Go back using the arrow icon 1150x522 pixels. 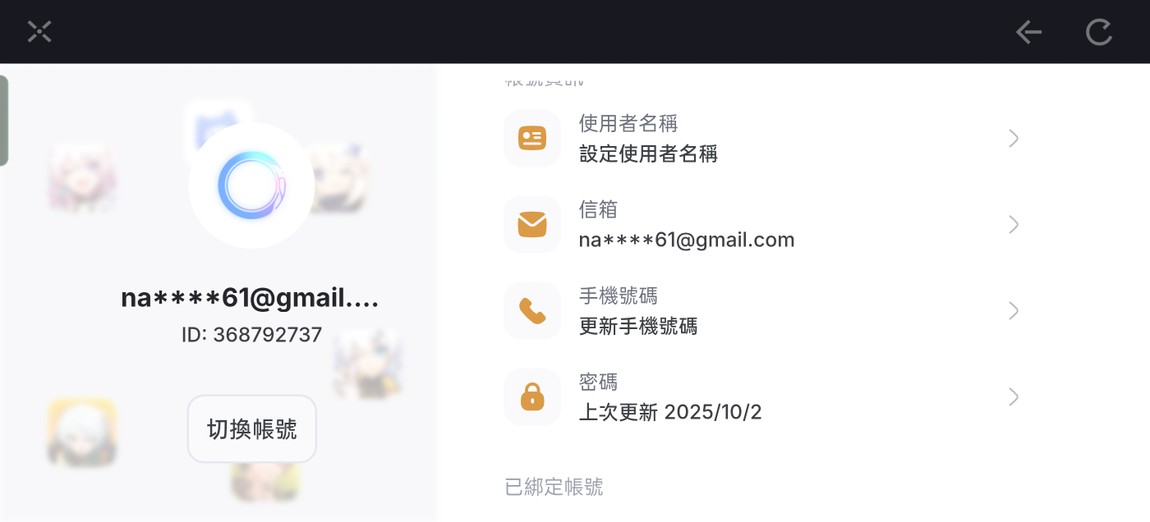(x=1028, y=32)
